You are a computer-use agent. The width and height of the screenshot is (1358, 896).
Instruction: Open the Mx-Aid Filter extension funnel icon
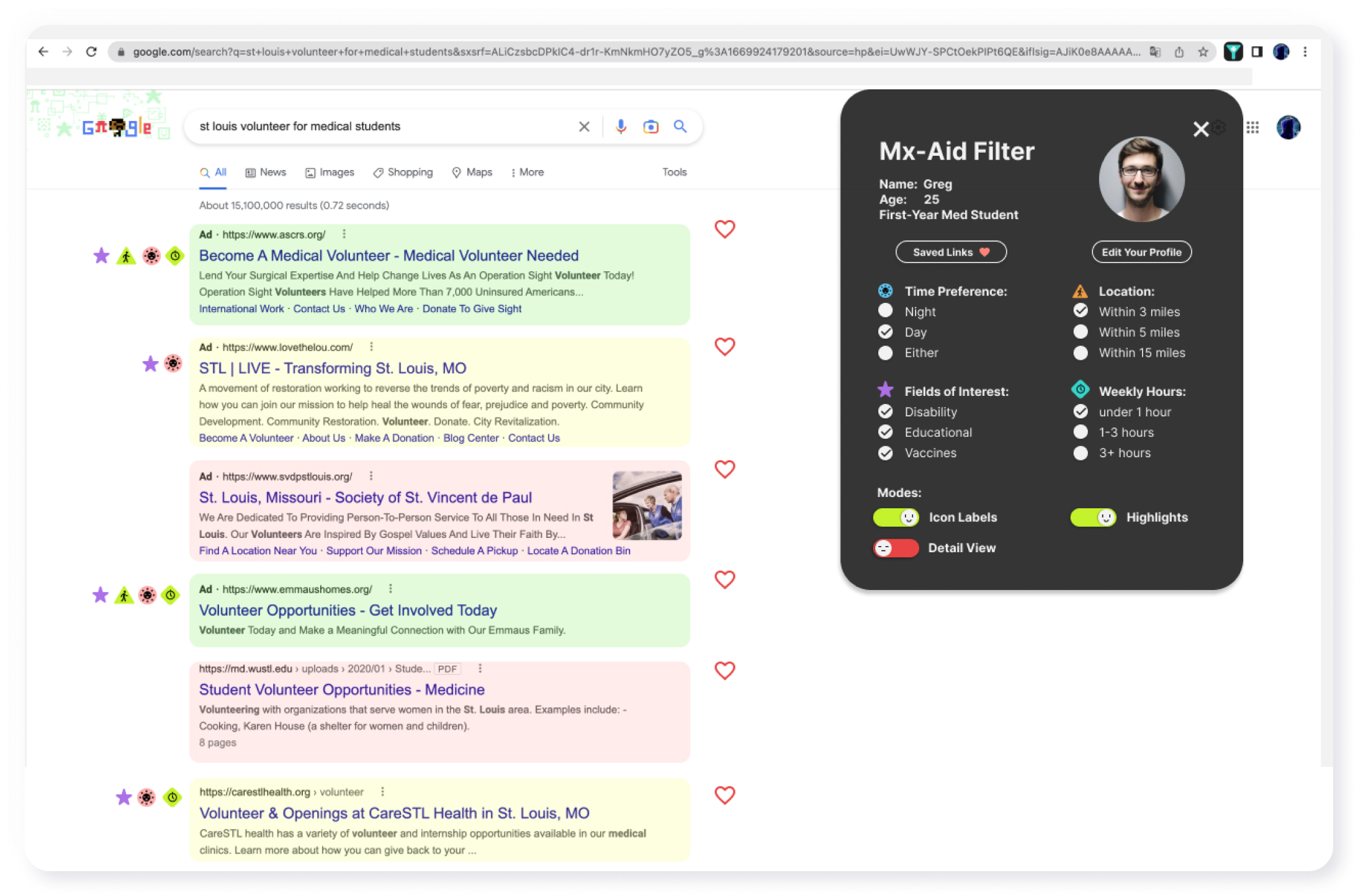1233,52
